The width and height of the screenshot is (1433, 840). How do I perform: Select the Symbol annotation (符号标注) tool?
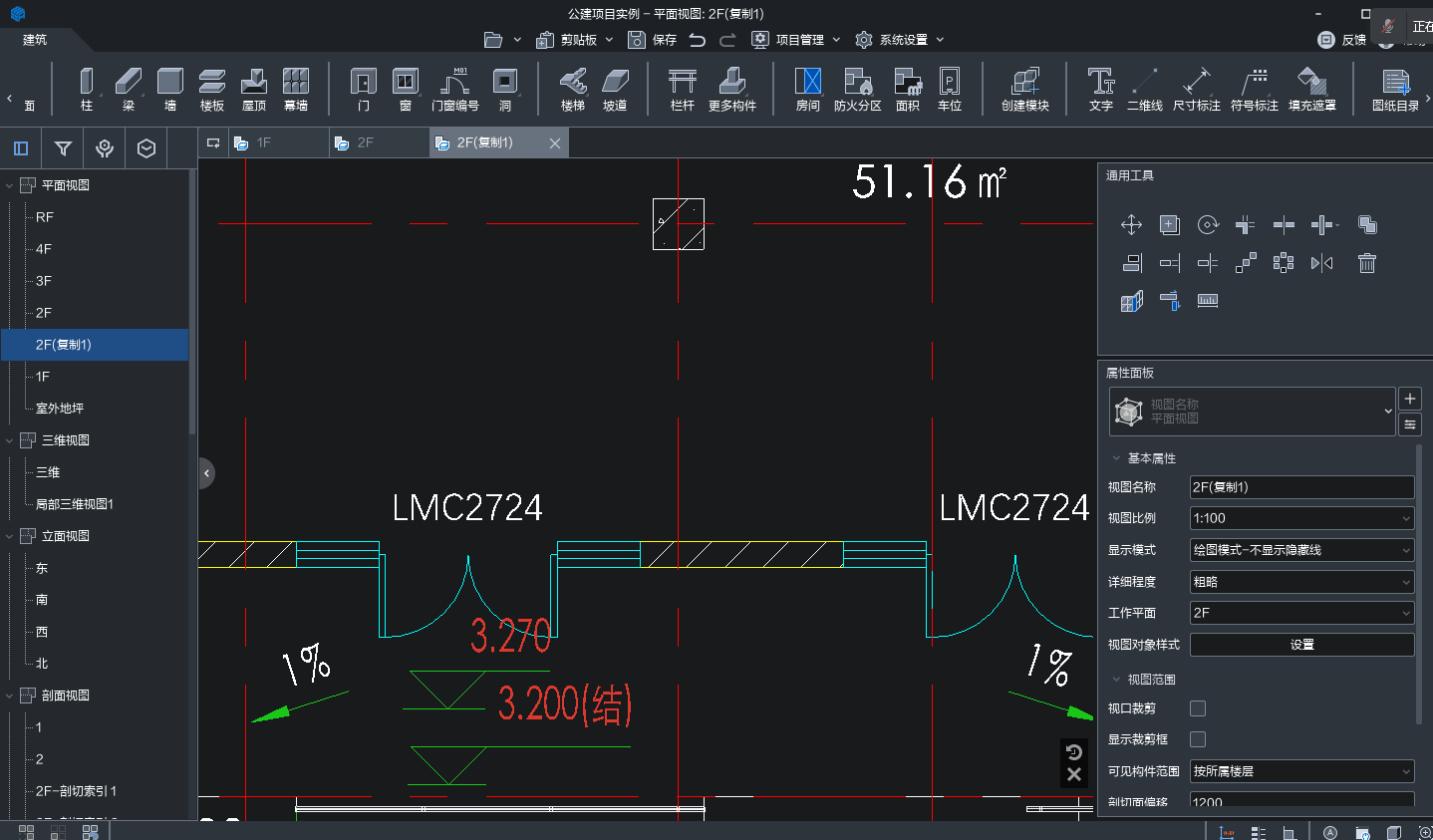tap(1255, 89)
